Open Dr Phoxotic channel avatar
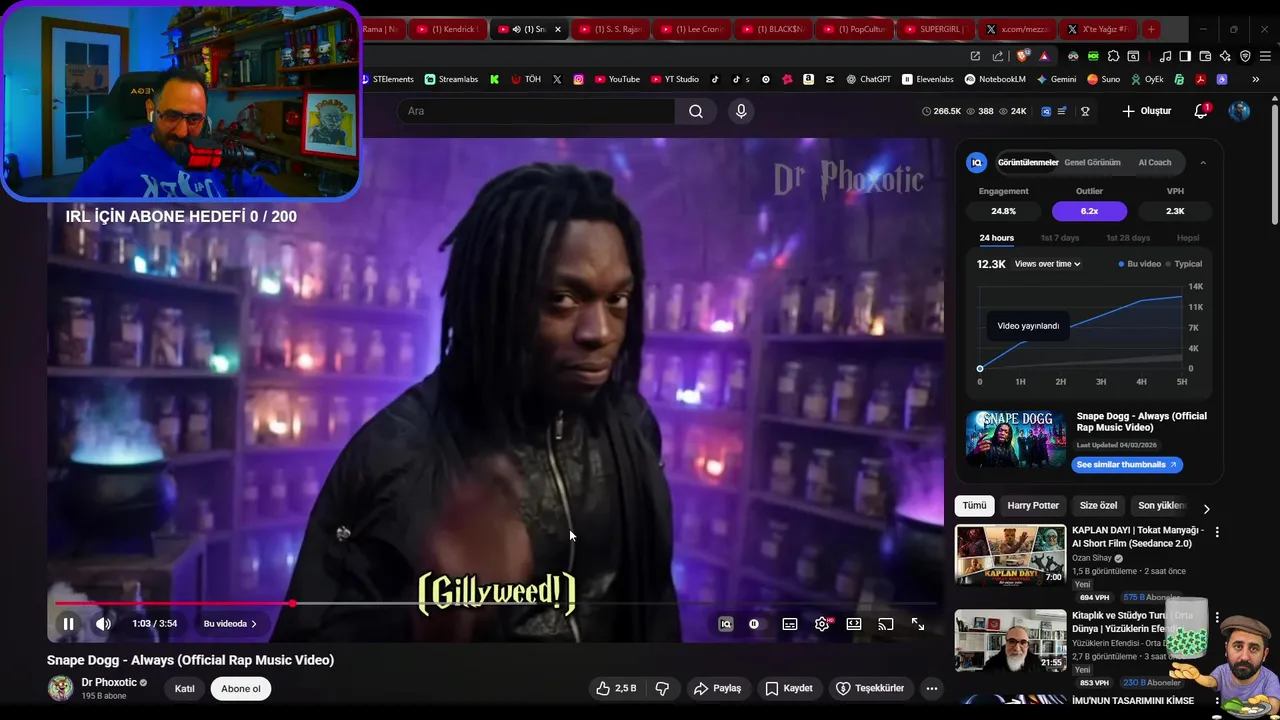 pos(61,688)
